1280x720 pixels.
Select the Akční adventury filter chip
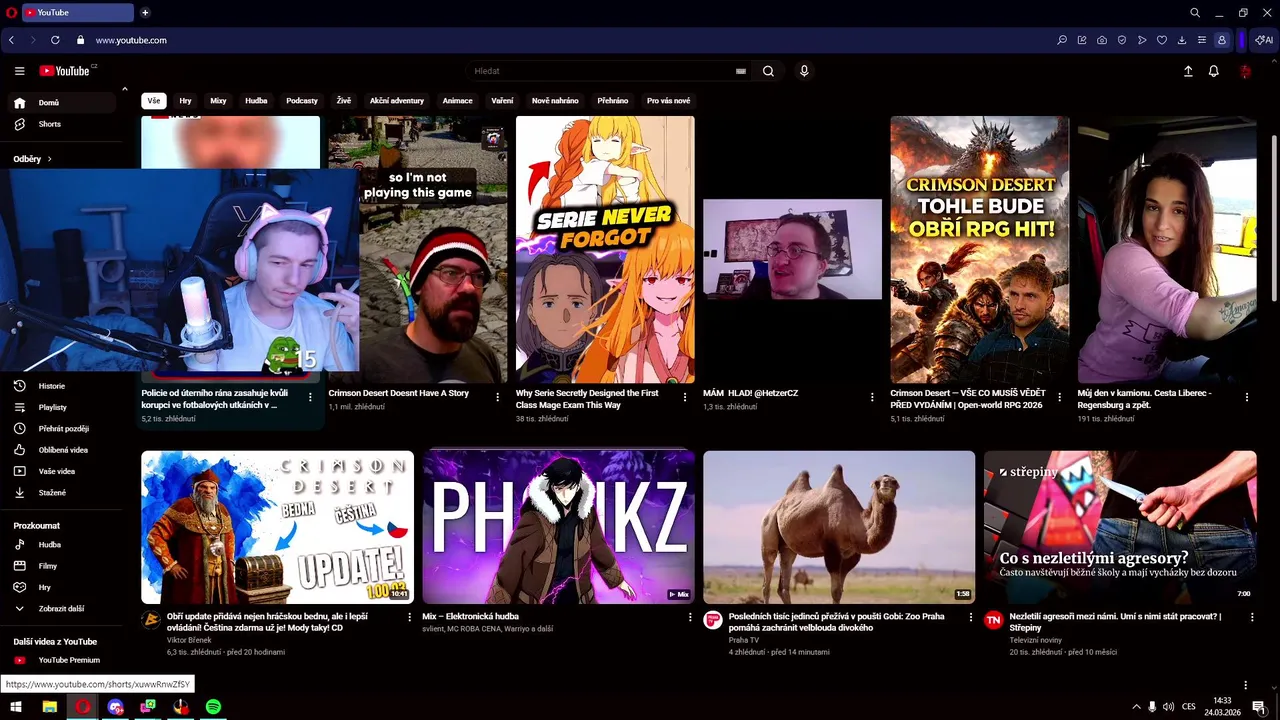[397, 101]
